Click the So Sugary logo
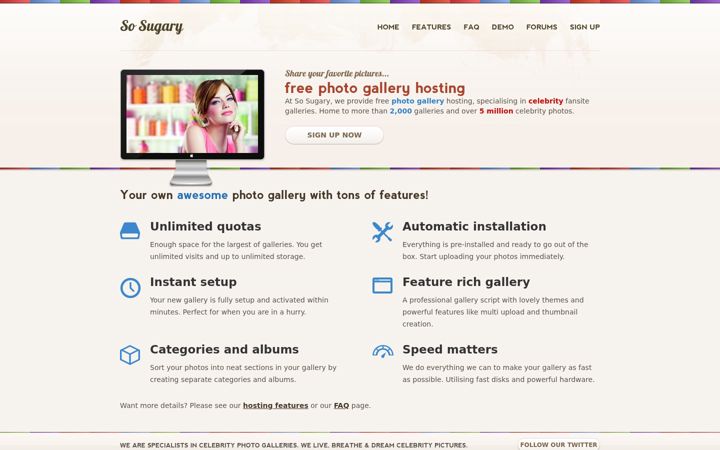Screen dimensions: 720x450 tap(152, 27)
